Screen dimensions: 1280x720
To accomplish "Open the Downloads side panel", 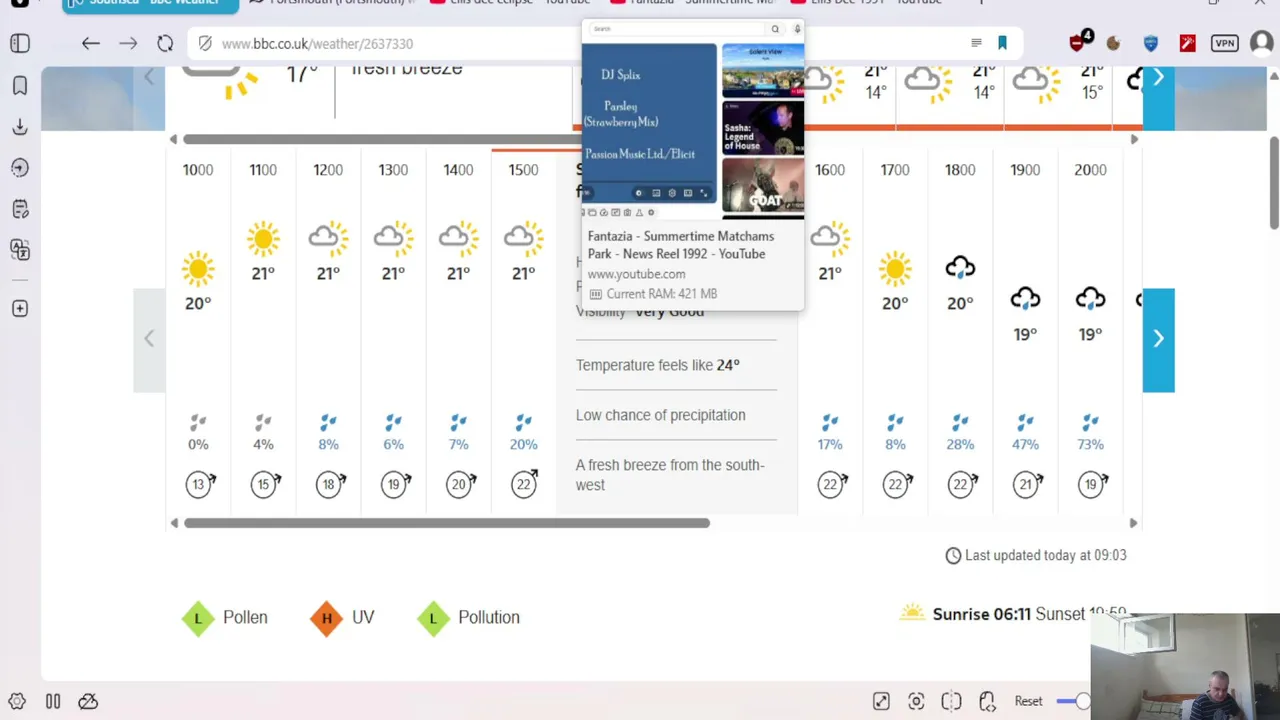I will (20, 127).
